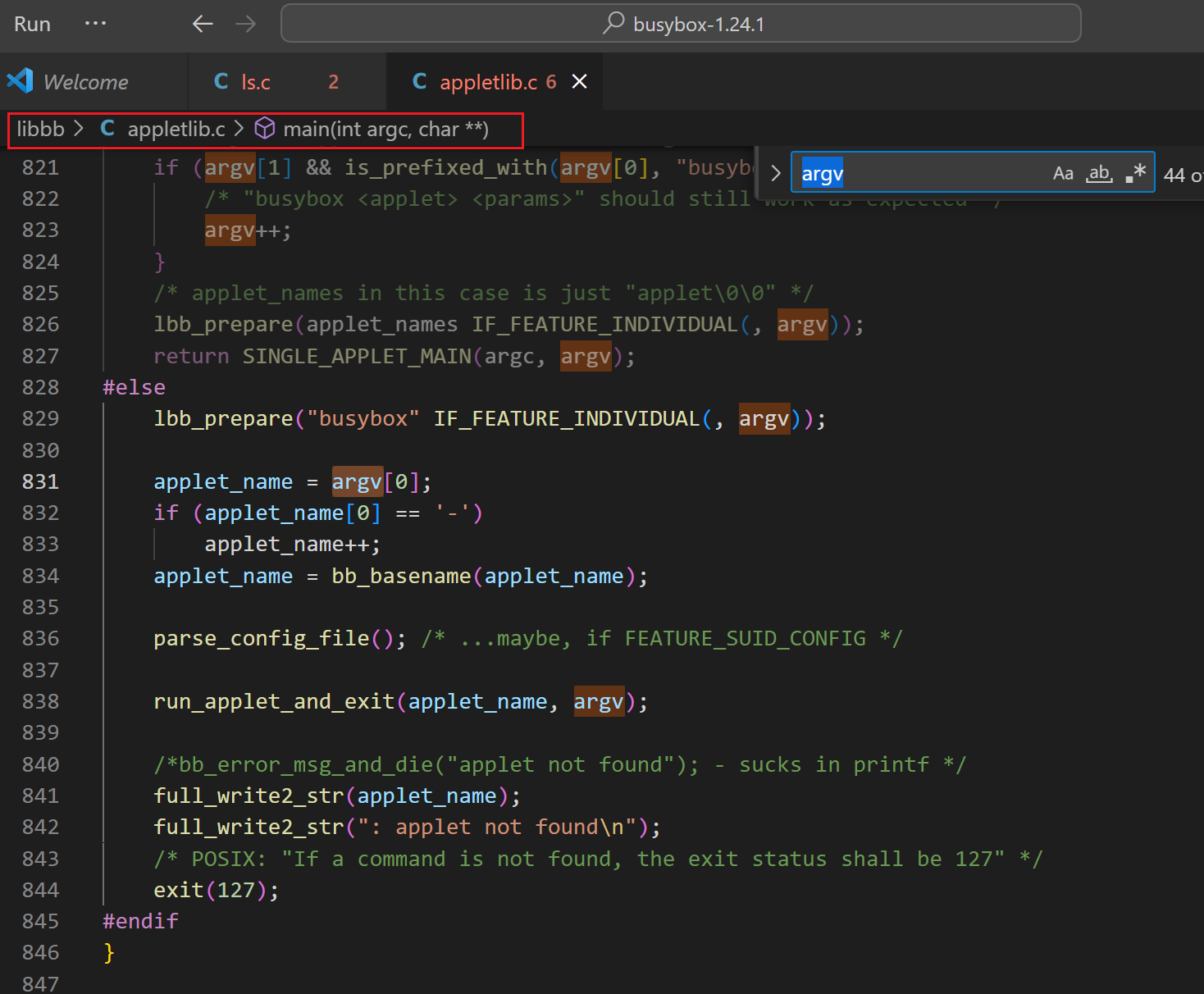Viewport: 1204px width, 994px height.
Task: Click the VS Code logo on Welcome tab
Action: (x=20, y=80)
